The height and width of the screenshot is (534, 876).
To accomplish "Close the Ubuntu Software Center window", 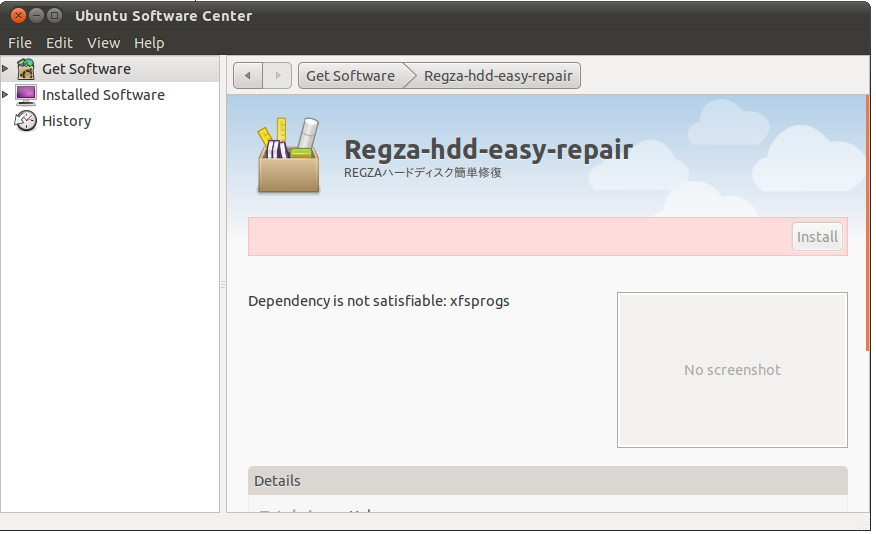I will (18, 16).
